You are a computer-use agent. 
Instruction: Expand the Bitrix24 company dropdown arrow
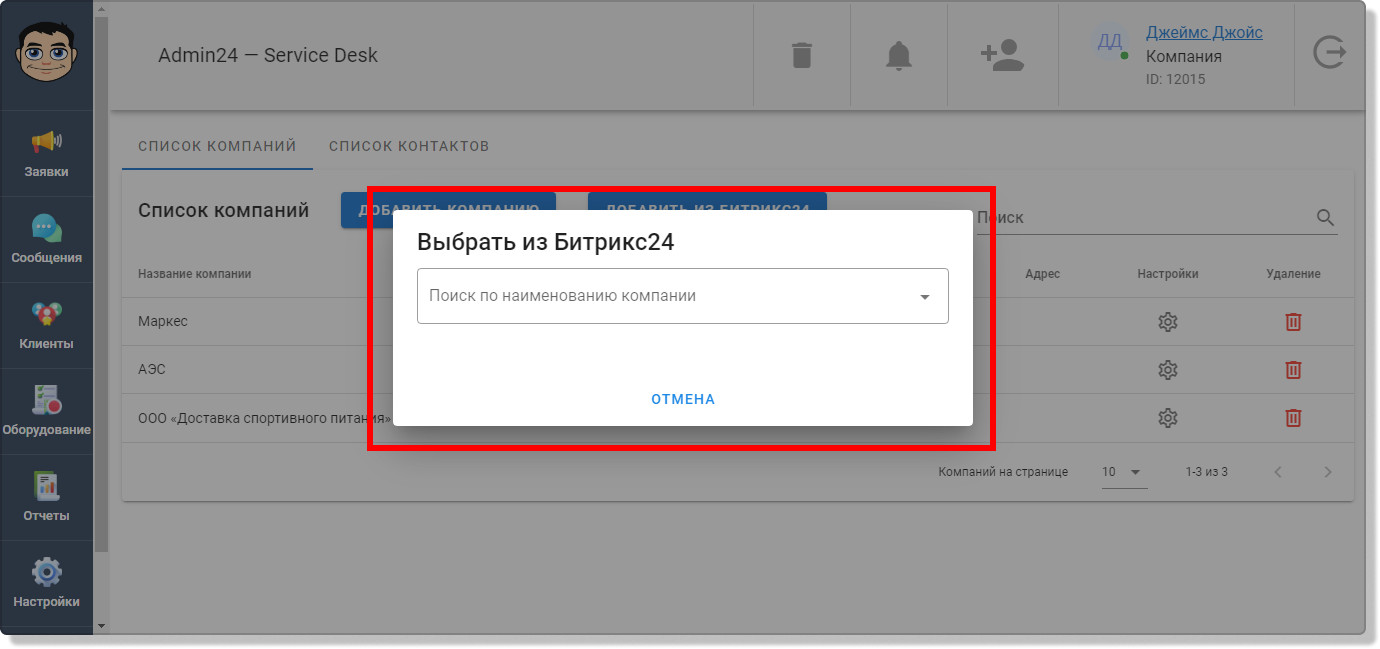924,297
